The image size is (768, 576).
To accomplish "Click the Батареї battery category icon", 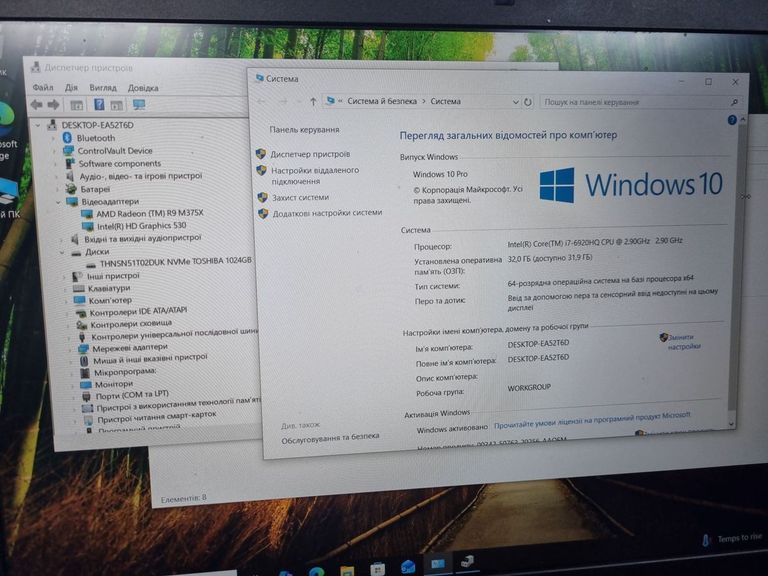I will (x=71, y=189).
